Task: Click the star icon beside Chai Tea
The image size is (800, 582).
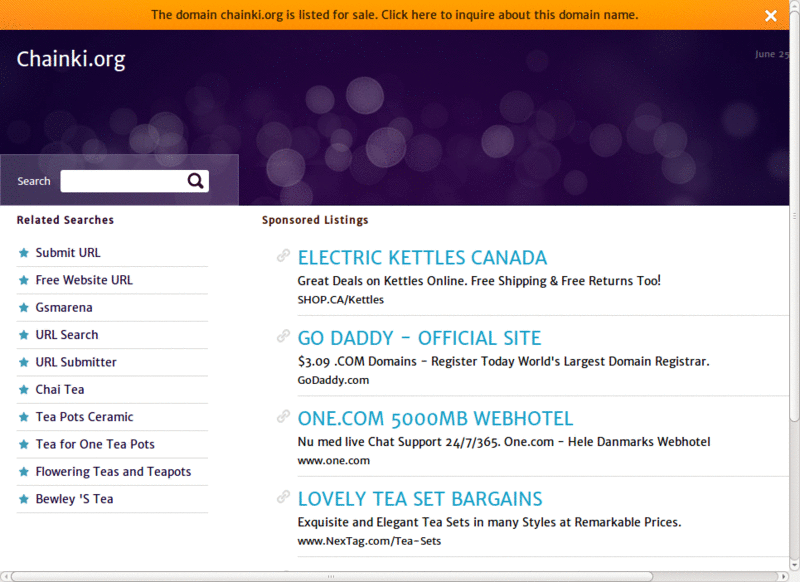Action: tap(23, 390)
